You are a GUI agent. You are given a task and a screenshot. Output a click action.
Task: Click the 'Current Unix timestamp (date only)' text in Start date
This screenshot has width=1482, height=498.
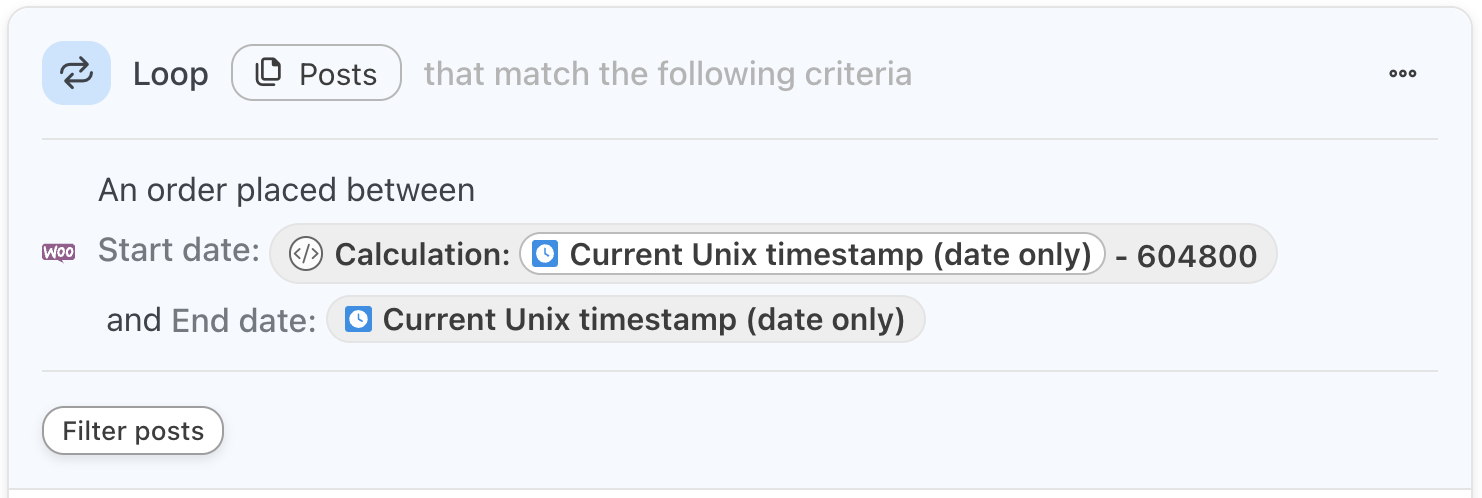830,254
